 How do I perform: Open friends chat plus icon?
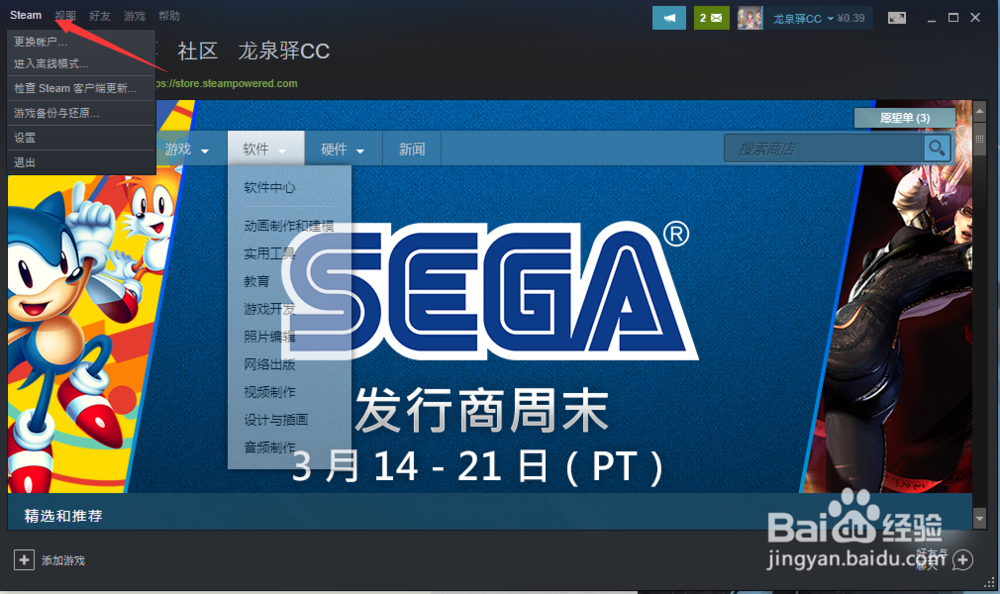962,560
